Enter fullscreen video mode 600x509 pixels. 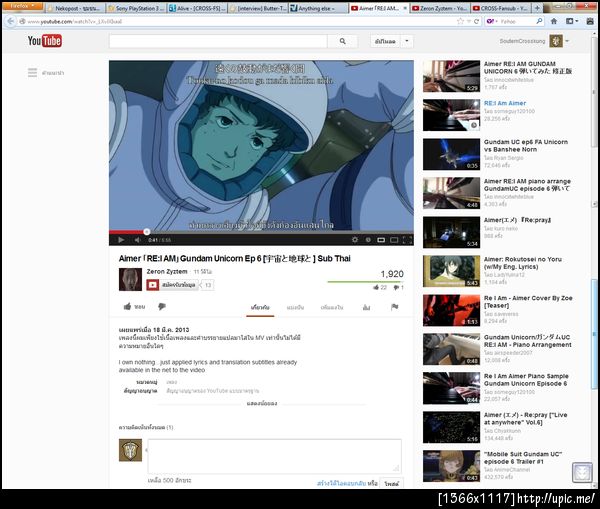[407, 240]
